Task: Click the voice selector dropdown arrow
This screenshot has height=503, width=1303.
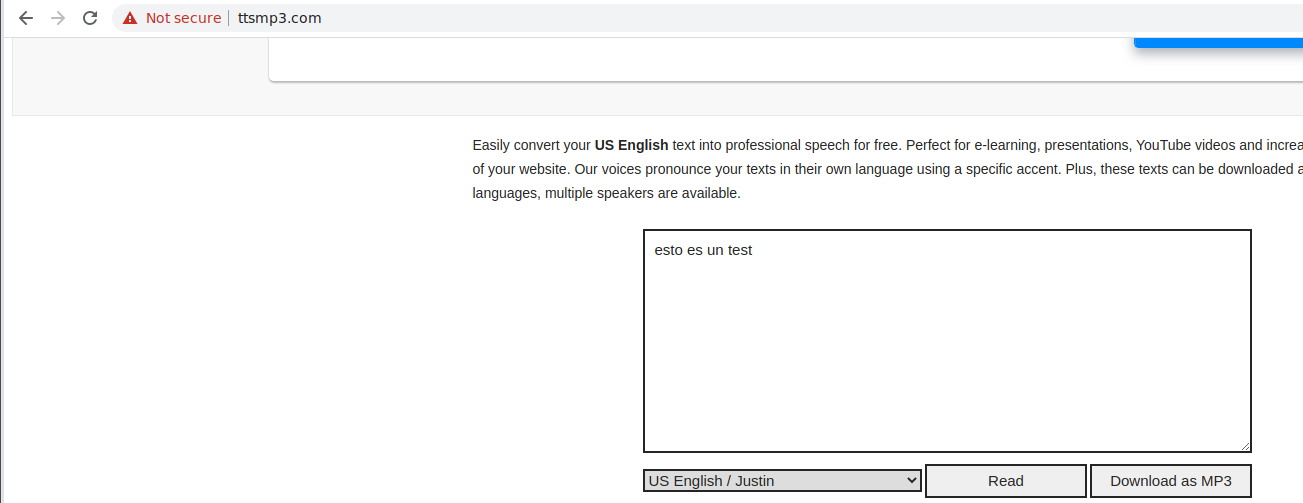Action: click(x=911, y=481)
